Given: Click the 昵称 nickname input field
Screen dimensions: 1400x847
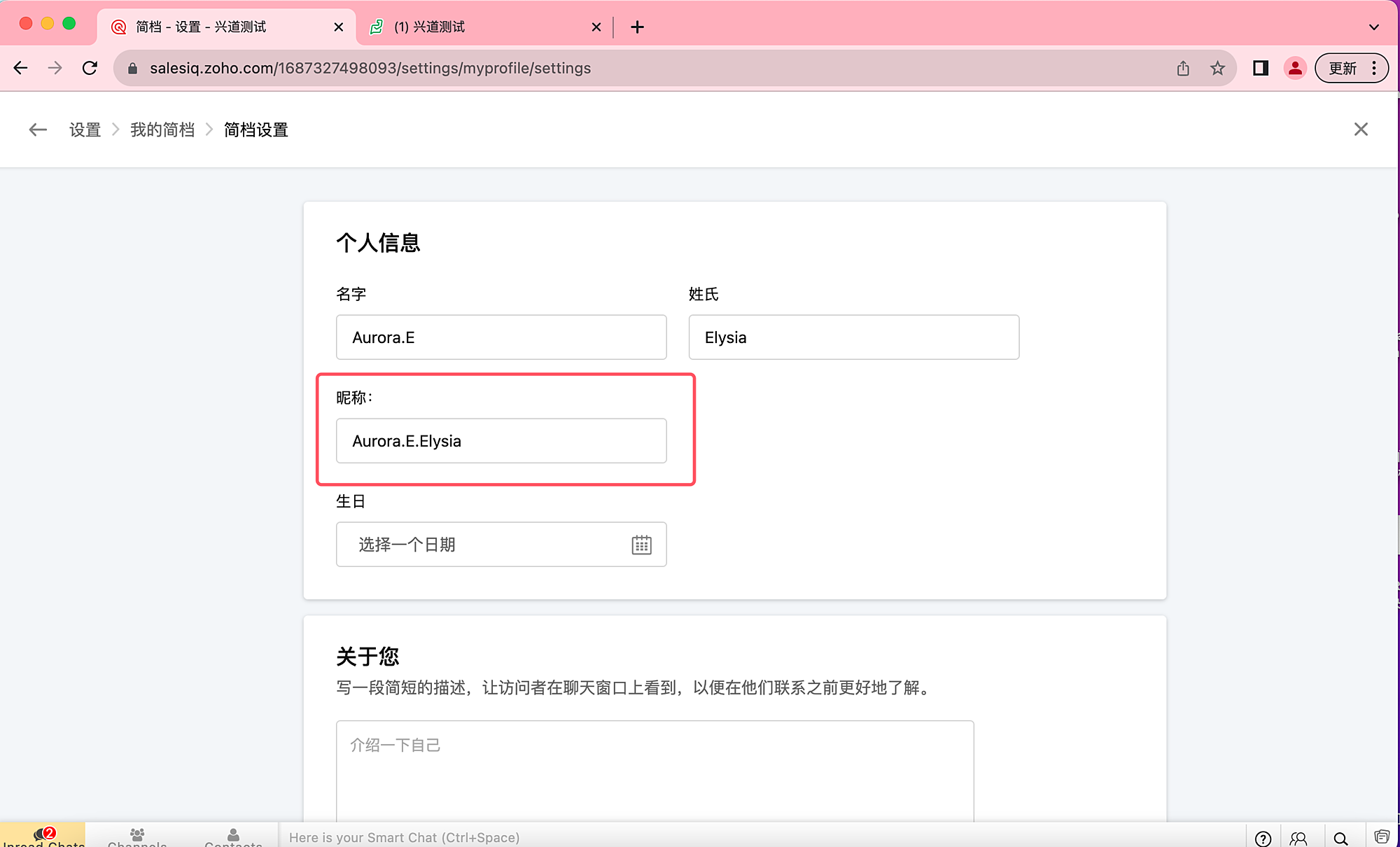Looking at the screenshot, I should (501, 441).
